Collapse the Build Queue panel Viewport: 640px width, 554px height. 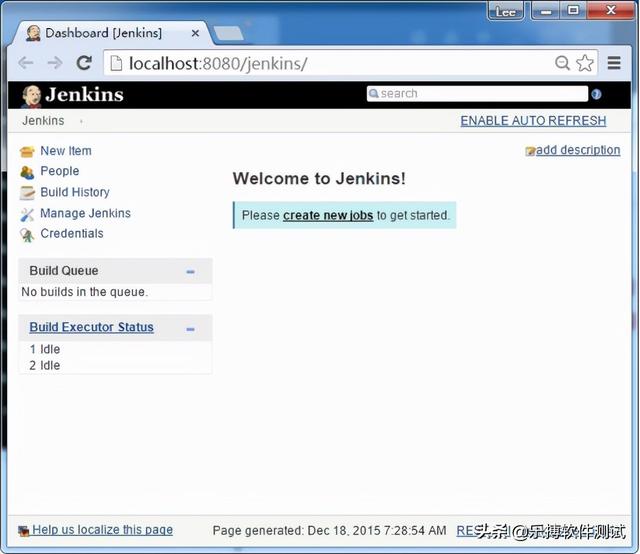pos(191,271)
